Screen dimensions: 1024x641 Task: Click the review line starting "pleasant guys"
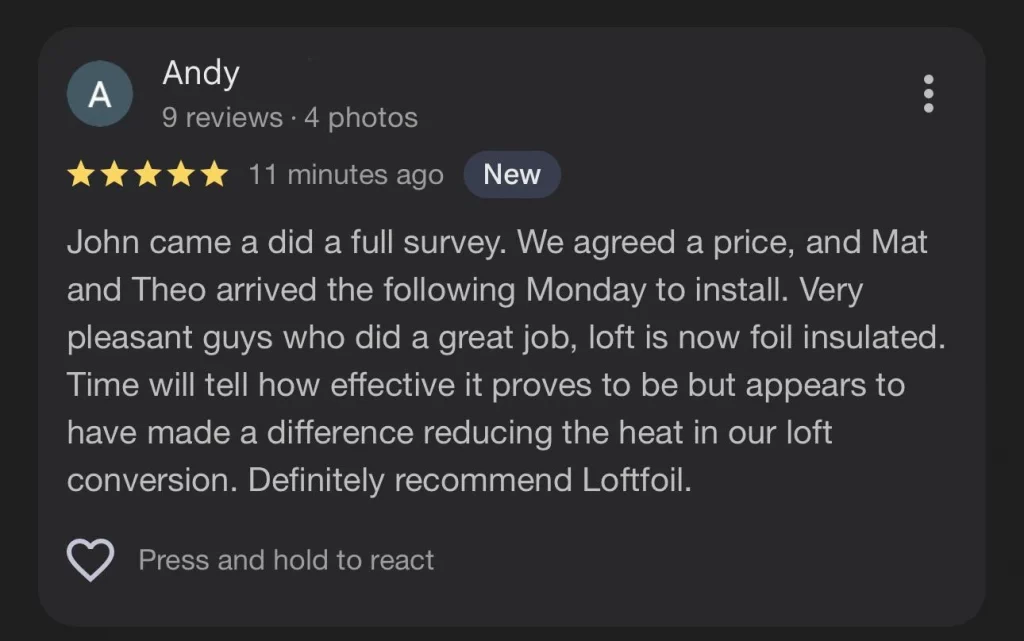505,337
